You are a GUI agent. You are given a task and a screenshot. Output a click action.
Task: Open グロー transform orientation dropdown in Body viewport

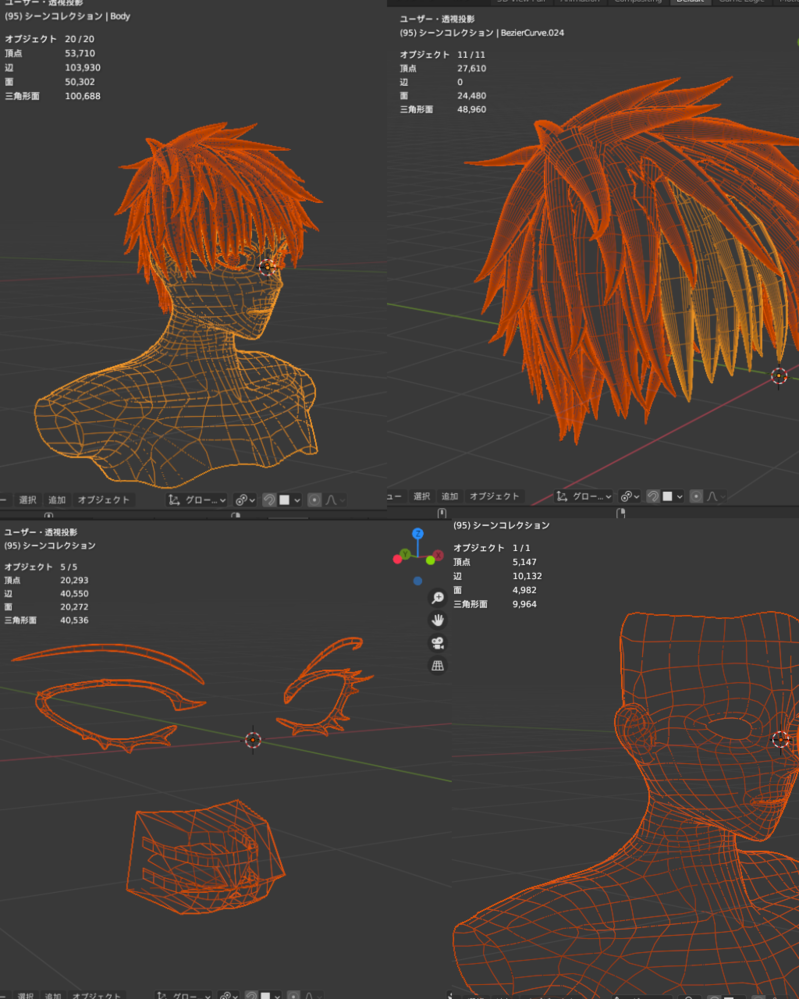coord(197,500)
